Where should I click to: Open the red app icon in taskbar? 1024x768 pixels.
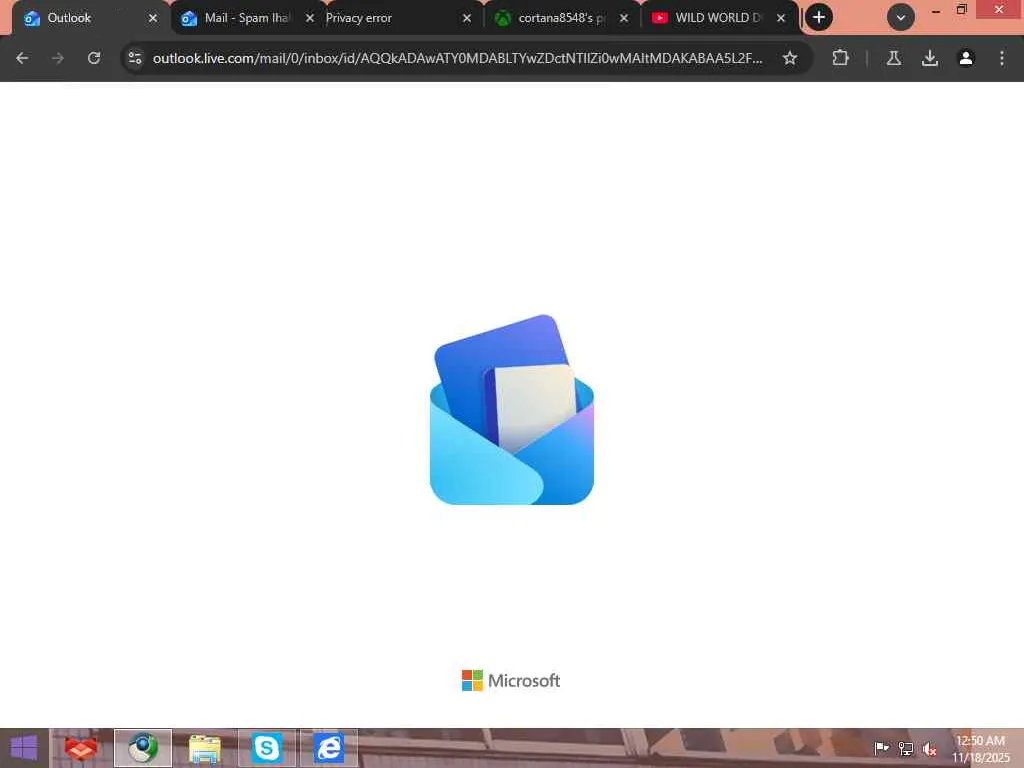(81, 748)
